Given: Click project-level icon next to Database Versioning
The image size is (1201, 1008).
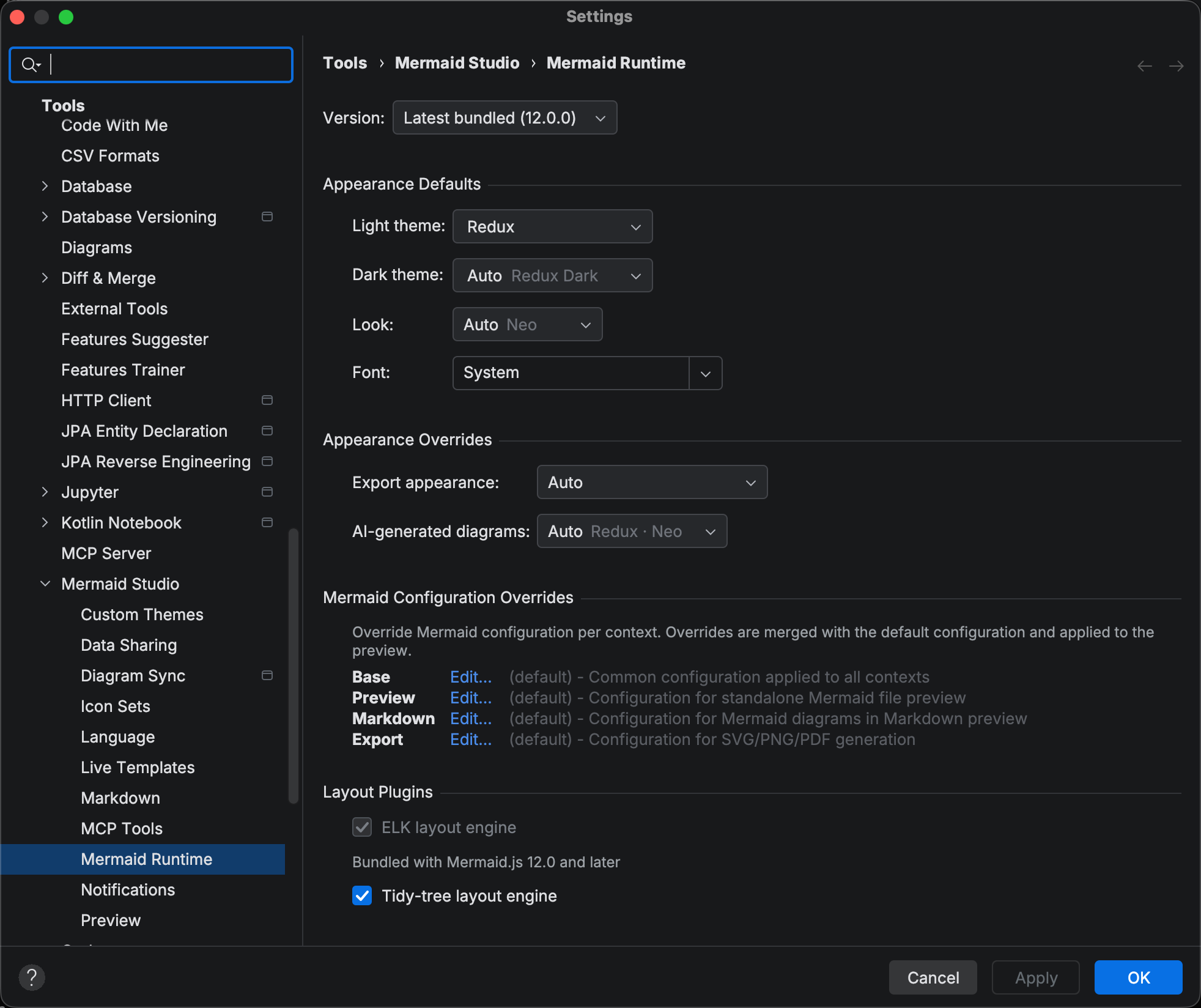Looking at the screenshot, I should pyautogui.click(x=267, y=217).
